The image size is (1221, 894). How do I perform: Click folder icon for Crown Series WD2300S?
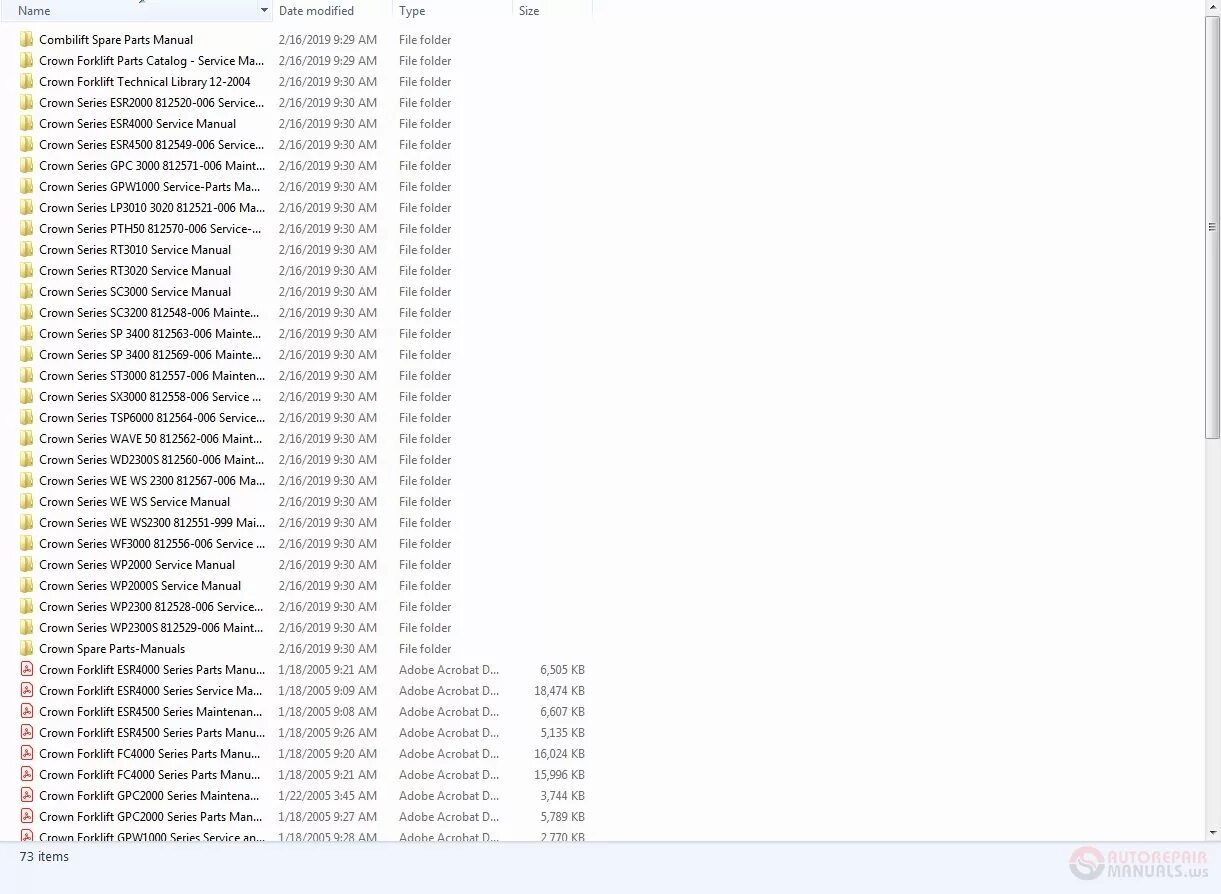click(27, 460)
